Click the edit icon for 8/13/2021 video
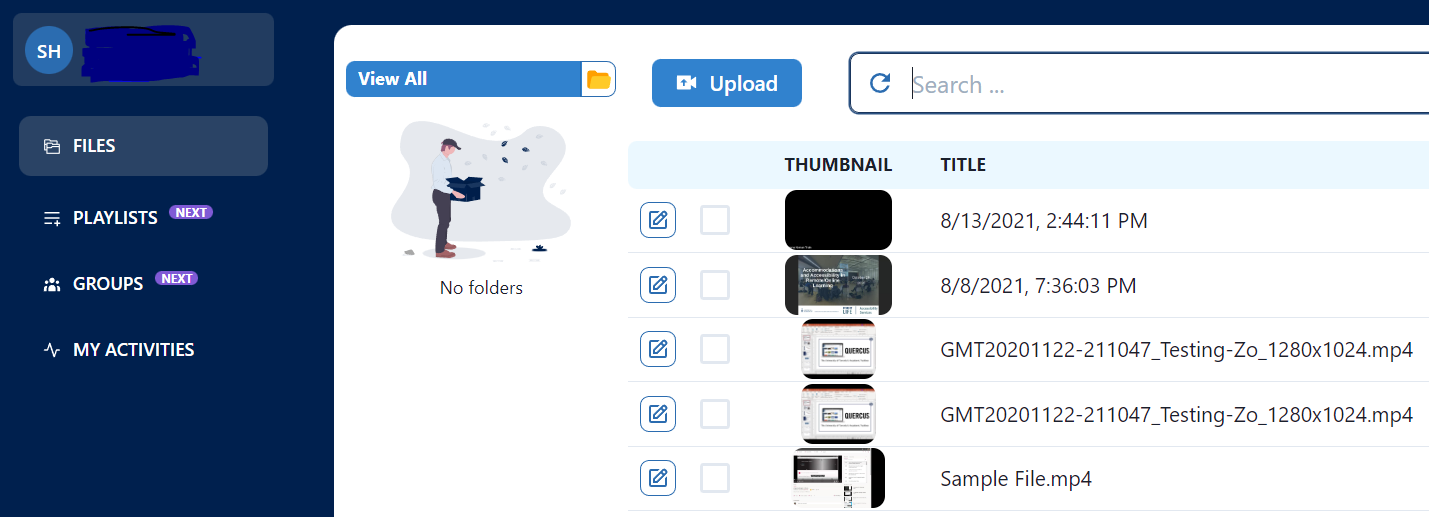 click(x=658, y=220)
